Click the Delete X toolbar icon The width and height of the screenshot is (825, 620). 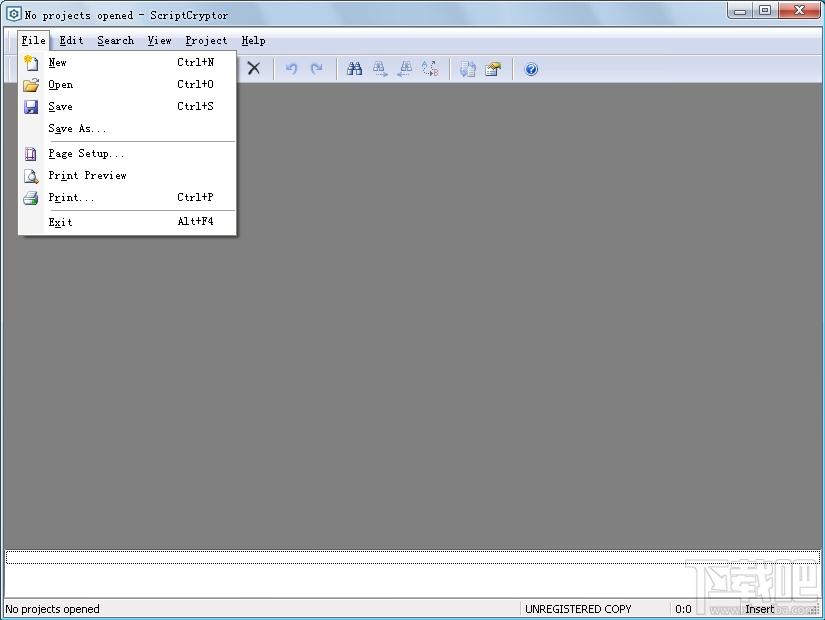coord(254,68)
